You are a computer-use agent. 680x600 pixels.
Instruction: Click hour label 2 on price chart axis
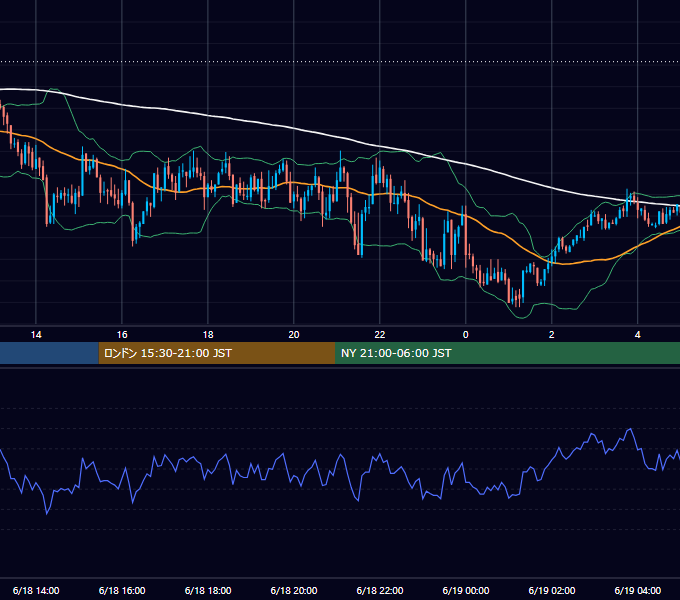click(552, 335)
